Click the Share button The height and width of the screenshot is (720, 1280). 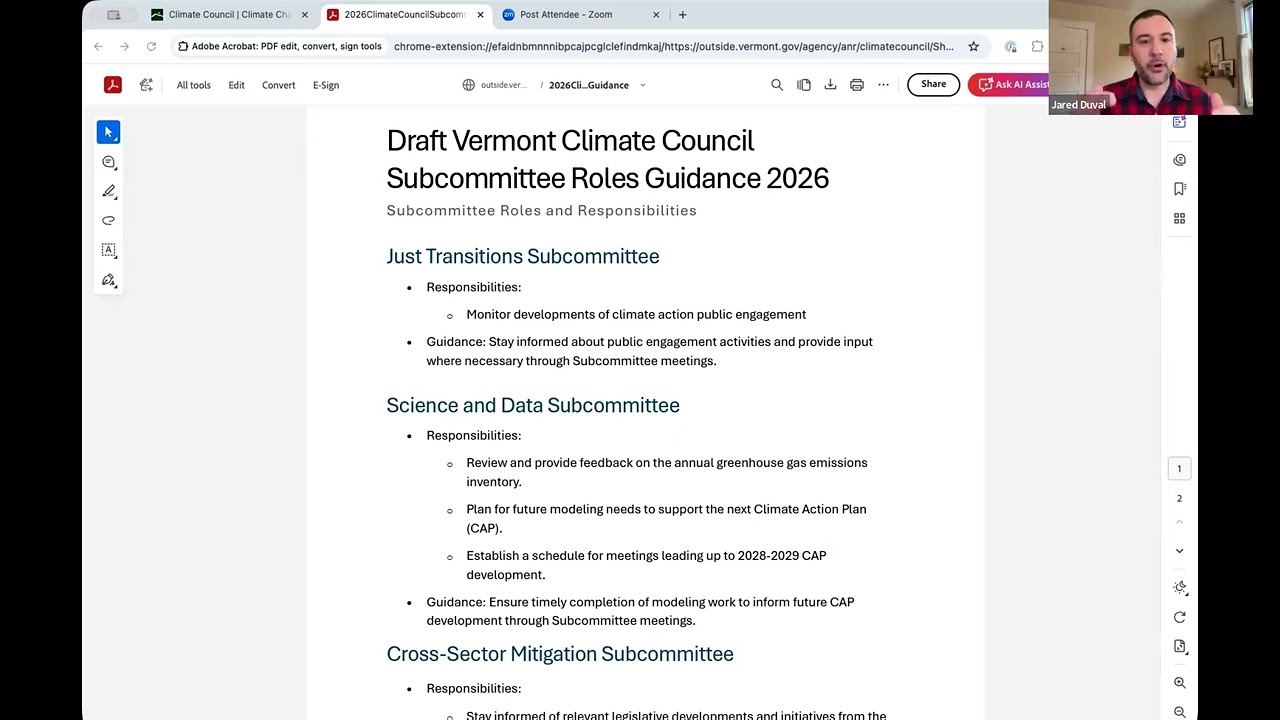point(933,84)
